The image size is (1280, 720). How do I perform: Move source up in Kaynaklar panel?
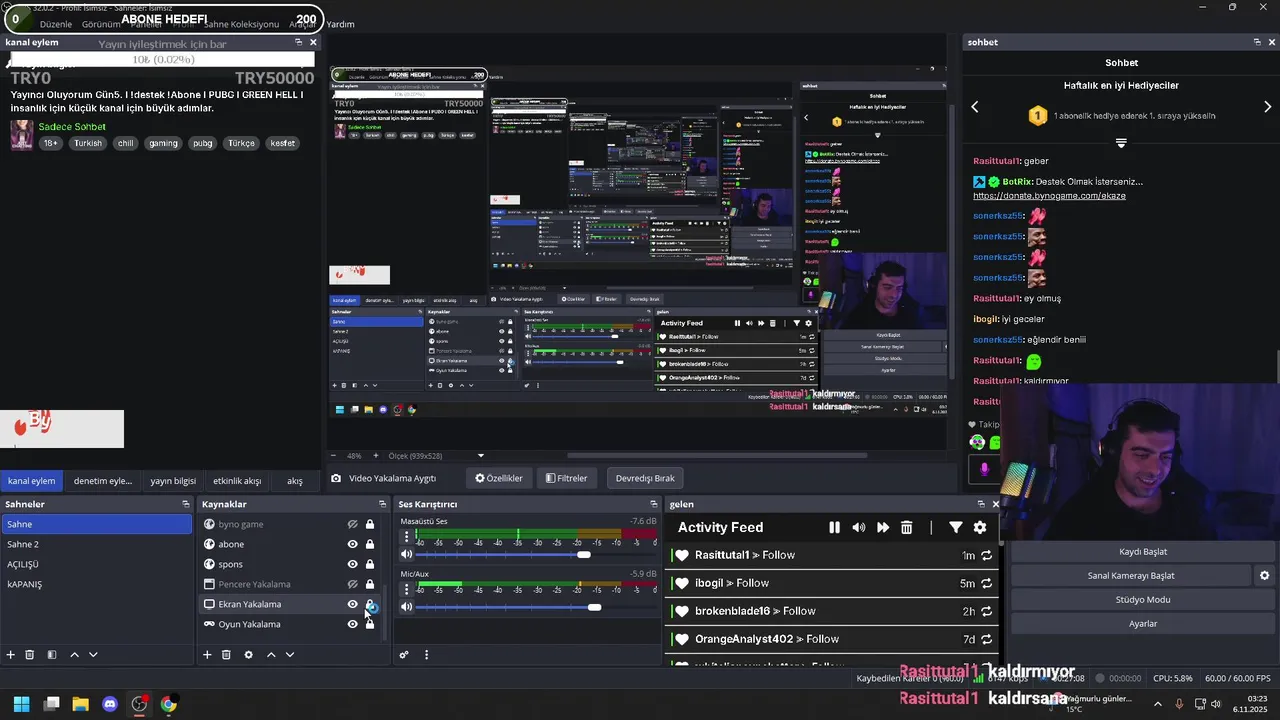tap(270, 655)
